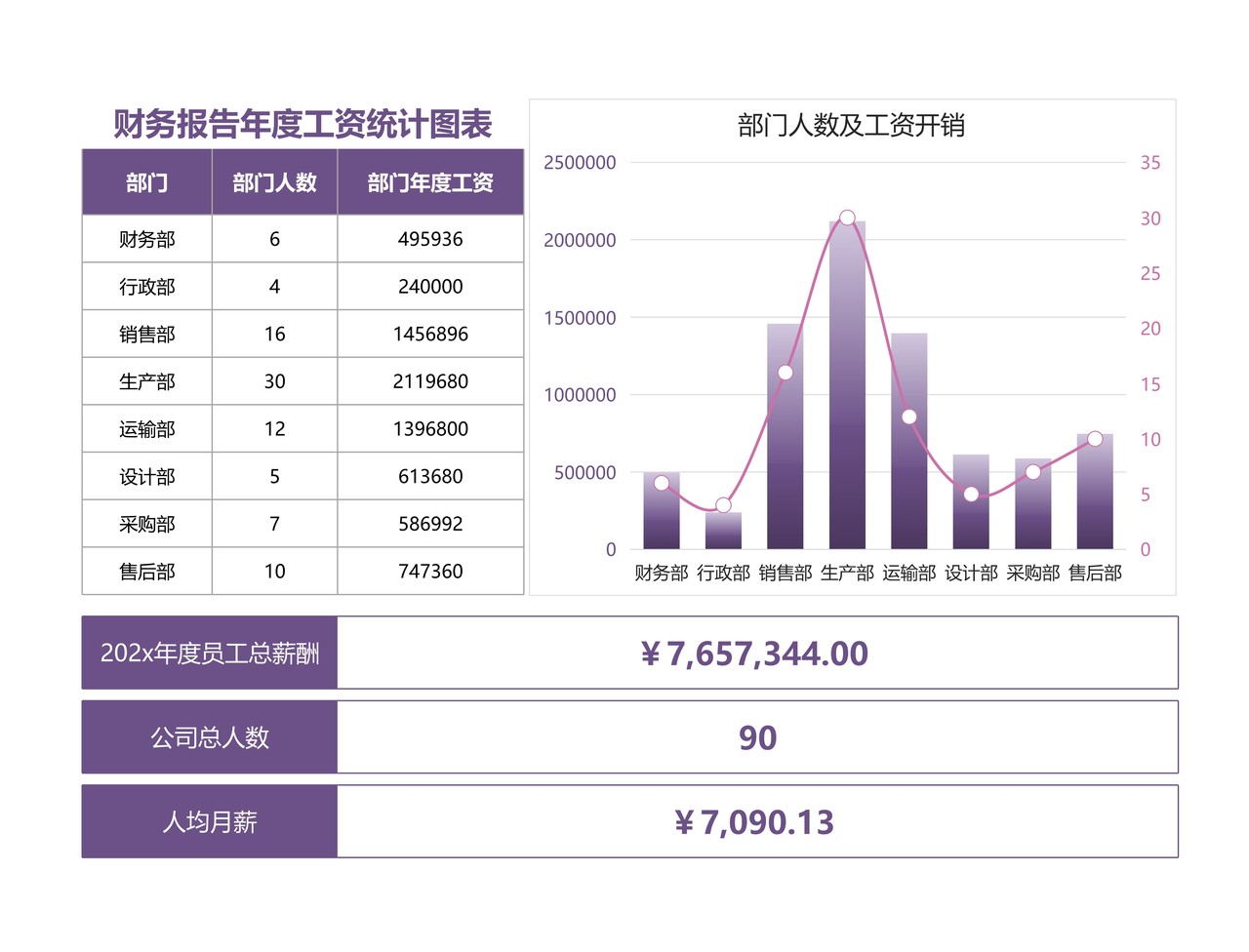Click the 财务部 row label
Screen dimensions: 1249x952
coord(146,238)
